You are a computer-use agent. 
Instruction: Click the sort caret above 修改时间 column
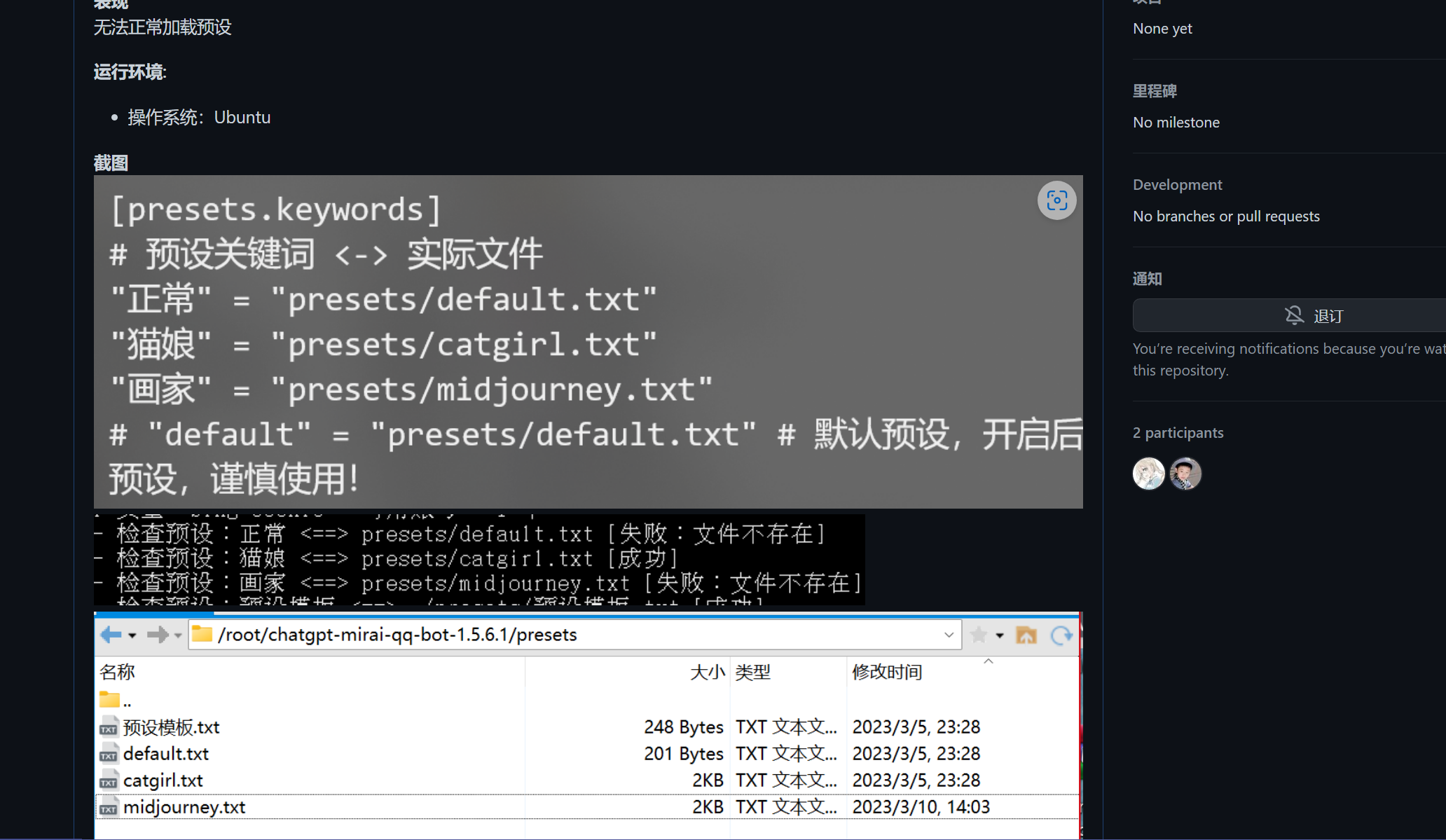tap(989, 660)
